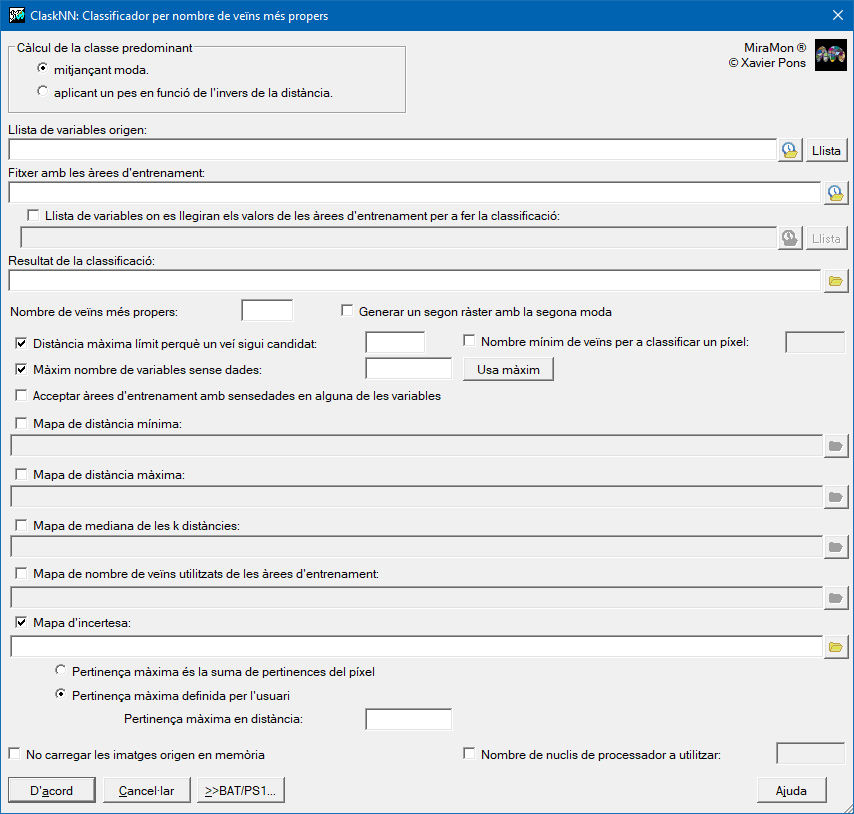Open folder icon for classification result
This screenshot has width=854, height=814.
click(835, 281)
